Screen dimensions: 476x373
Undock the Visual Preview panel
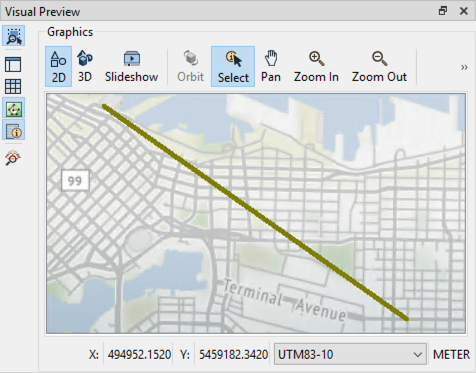(x=443, y=11)
